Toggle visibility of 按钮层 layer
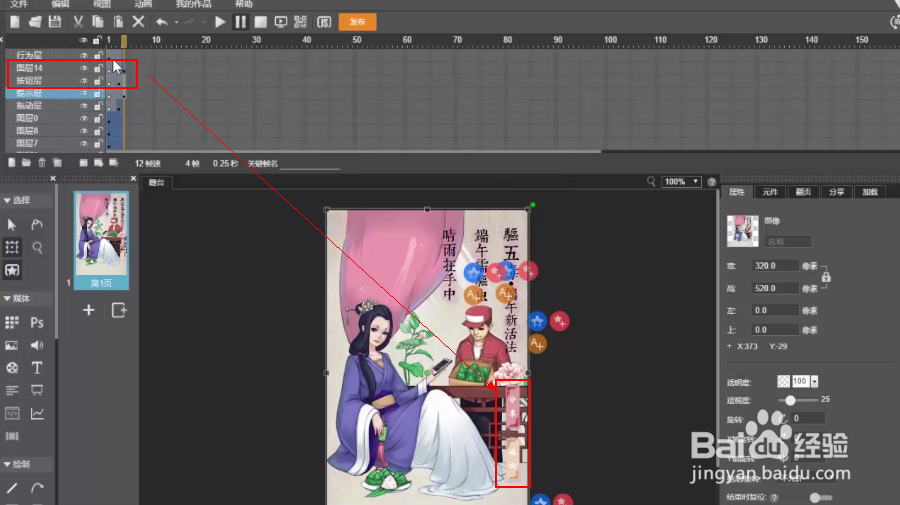This screenshot has height=505, width=900. click(x=84, y=81)
